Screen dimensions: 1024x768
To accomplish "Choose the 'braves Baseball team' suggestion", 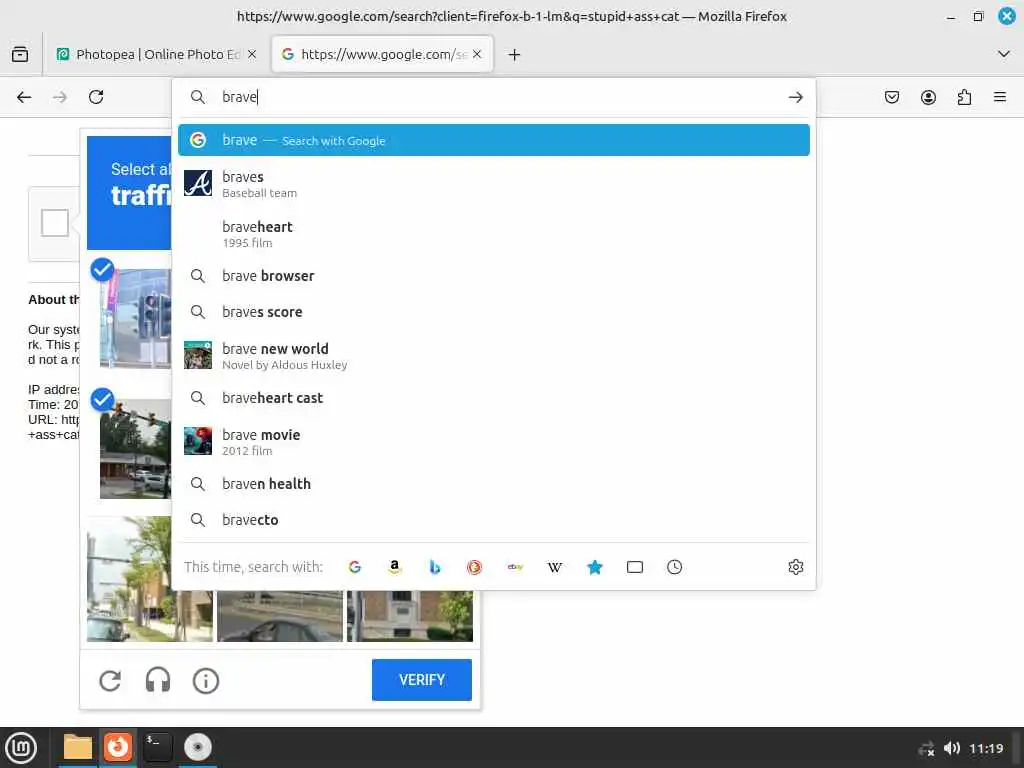I will [x=494, y=184].
